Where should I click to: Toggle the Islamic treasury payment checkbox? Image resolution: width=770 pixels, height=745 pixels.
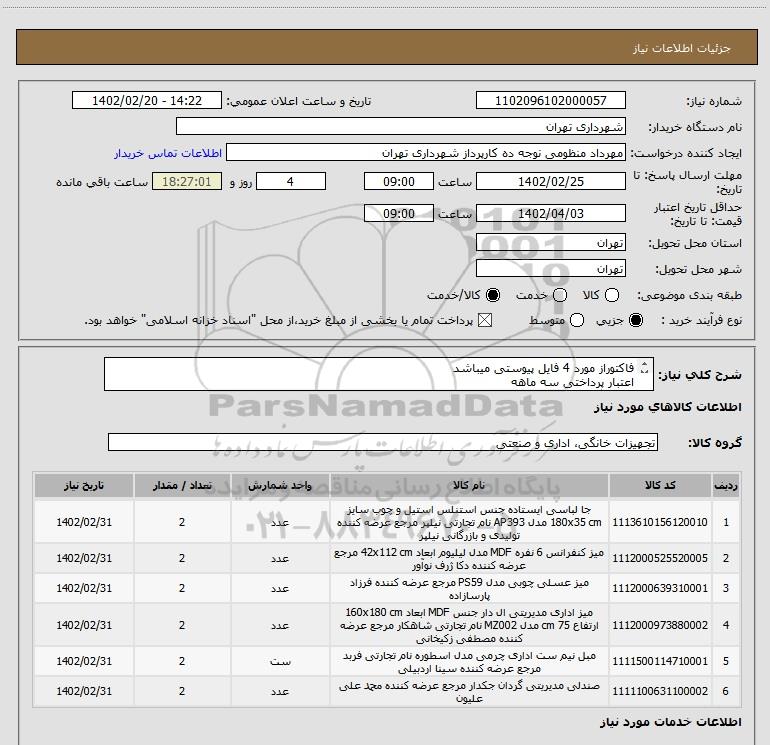point(485,321)
